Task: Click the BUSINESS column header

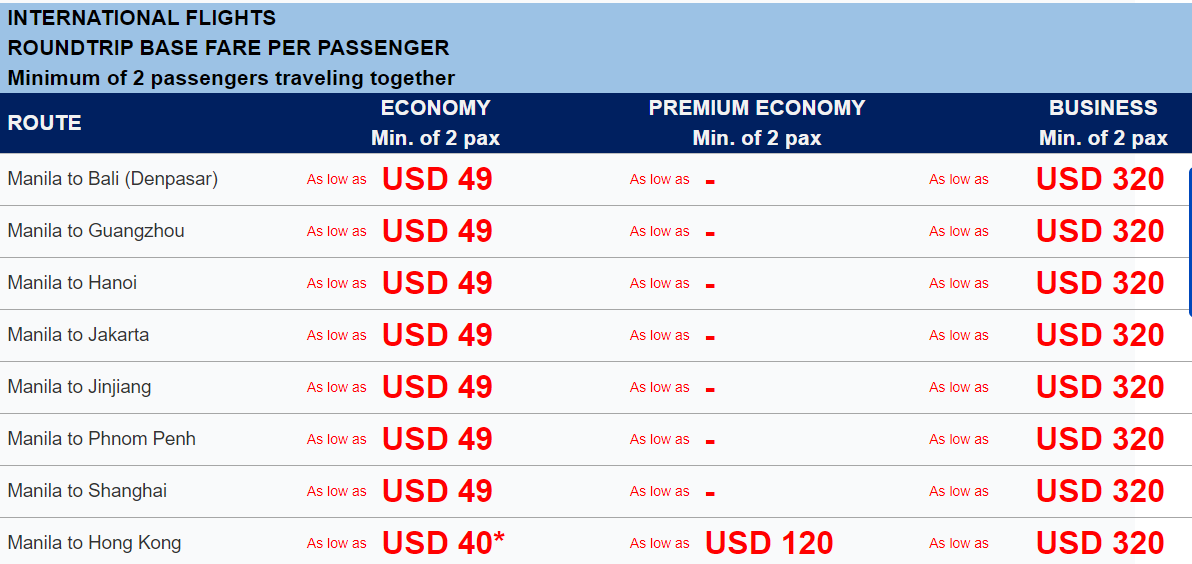Action: click(1103, 108)
